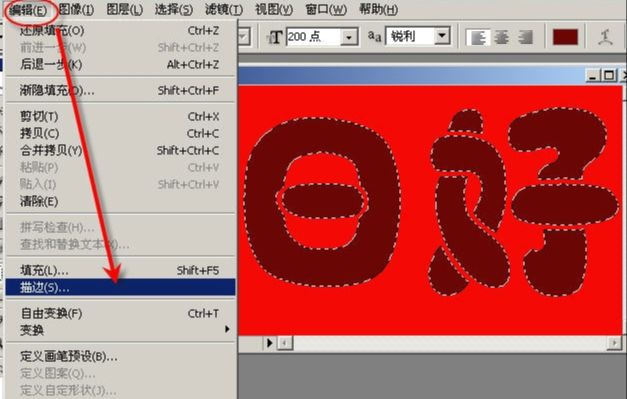The width and height of the screenshot is (627, 399).
Task: Select center align text icon
Action: [501, 37]
